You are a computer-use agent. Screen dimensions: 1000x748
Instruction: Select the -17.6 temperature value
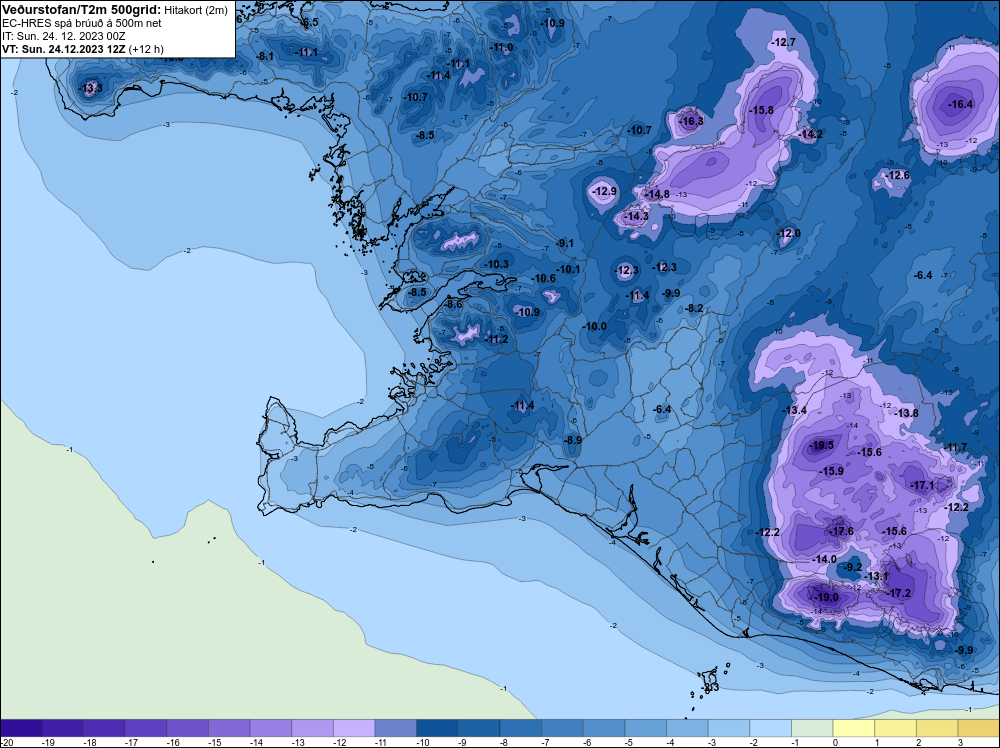coord(841,531)
